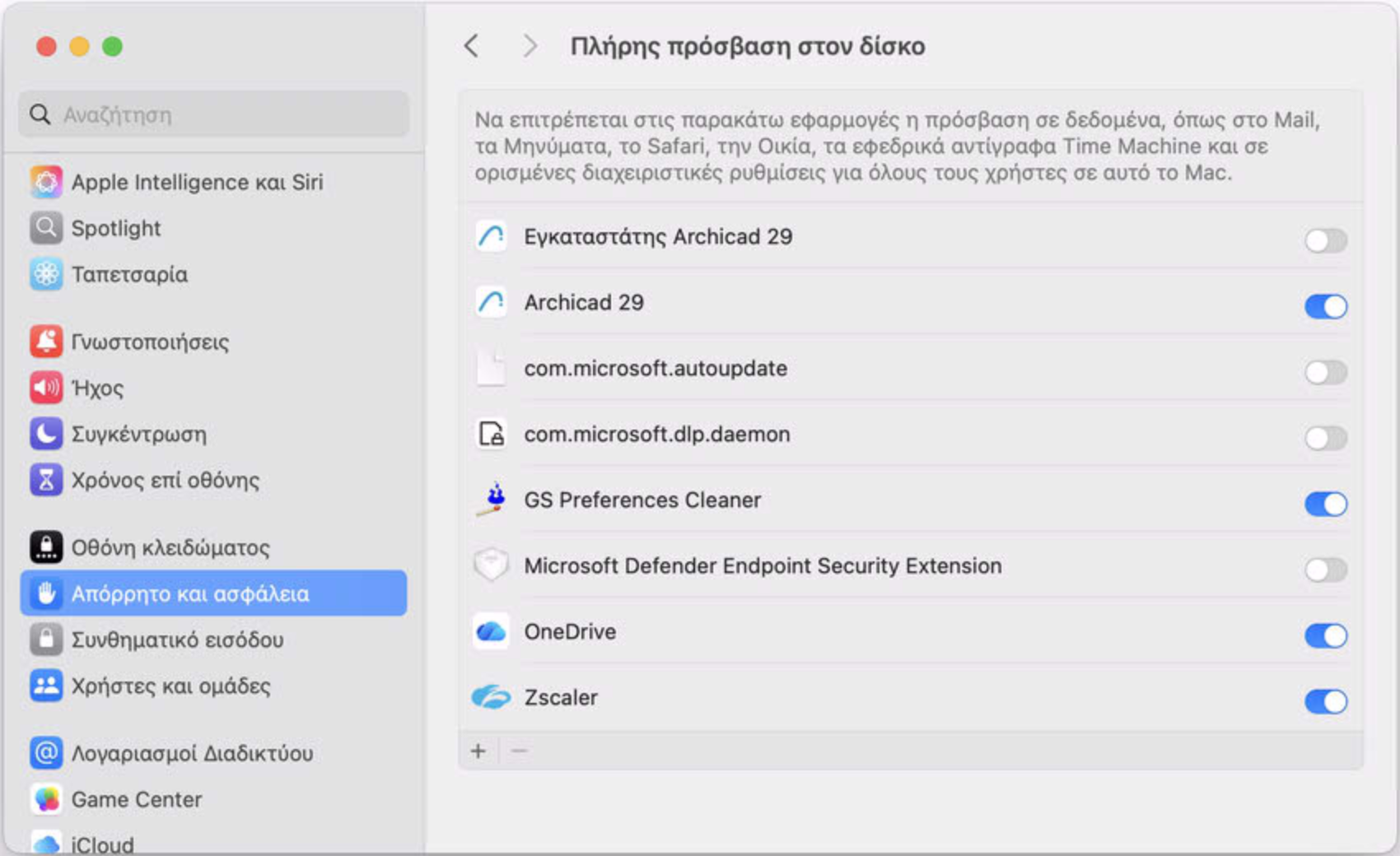Click the OneDrive cloud icon
Viewport: 1400px width, 856px height.
492,632
